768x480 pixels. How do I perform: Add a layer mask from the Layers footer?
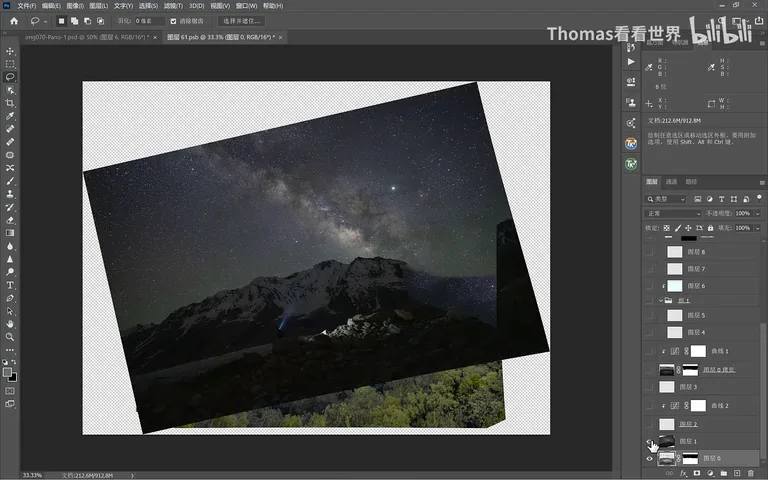[696, 473]
